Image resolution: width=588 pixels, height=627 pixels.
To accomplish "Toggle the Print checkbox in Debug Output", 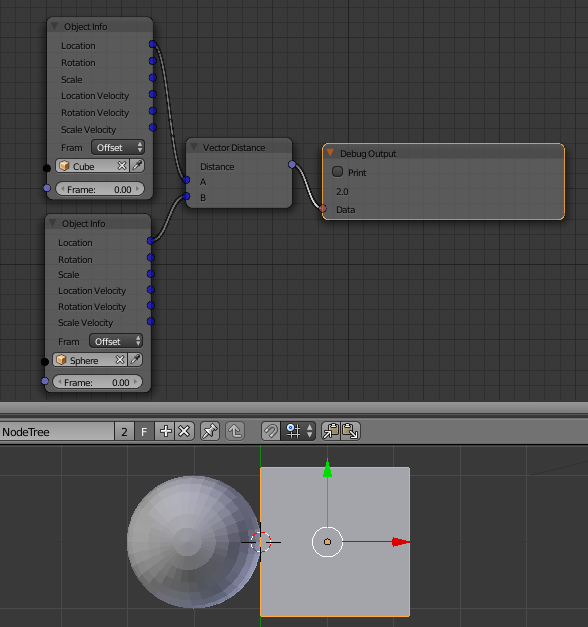I will (x=338, y=172).
